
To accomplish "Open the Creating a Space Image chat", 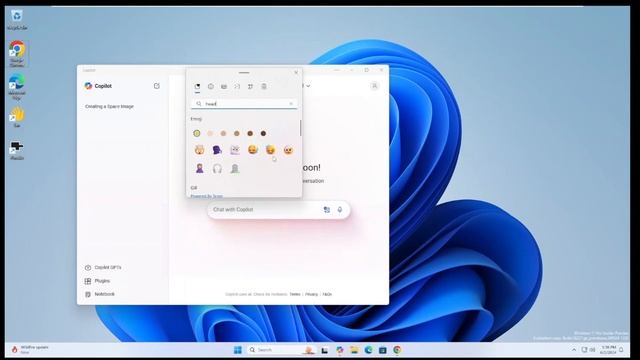I will [109, 107].
